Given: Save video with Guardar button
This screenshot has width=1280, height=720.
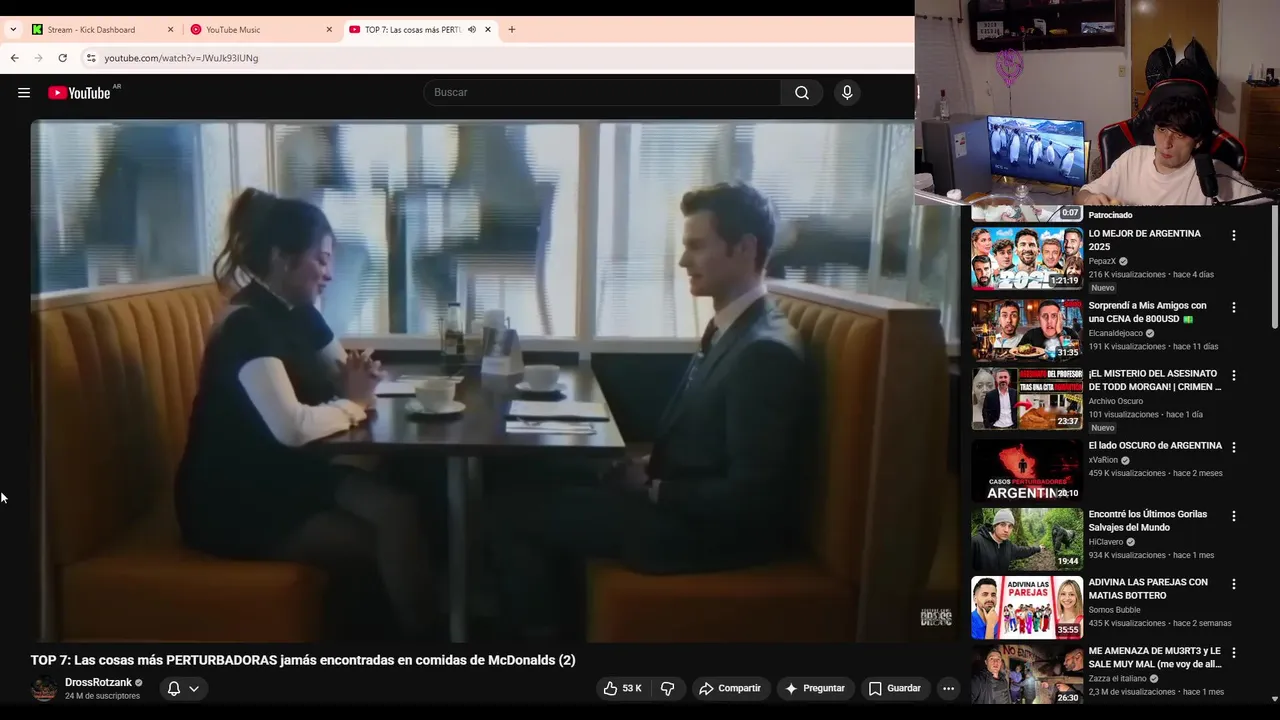Looking at the screenshot, I should (x=894, y=688).
